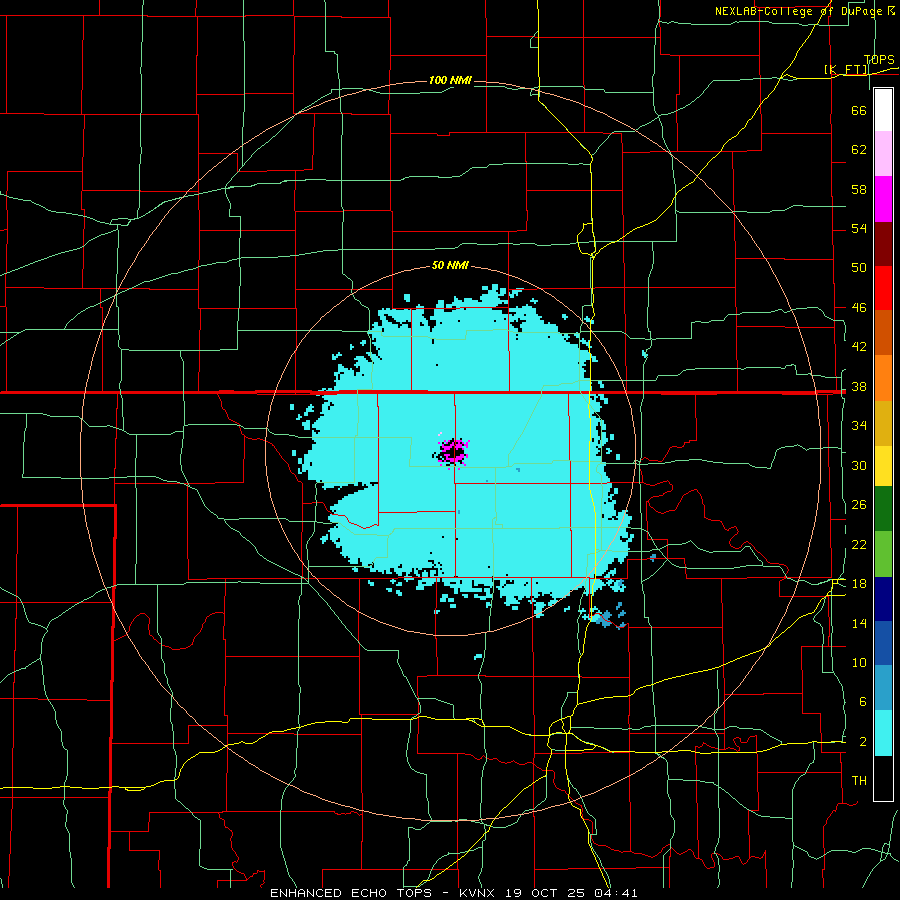Viewport: 900px width, 900px height.
Task: Click the "KVNX" radar site identifier
Action: 479,893
